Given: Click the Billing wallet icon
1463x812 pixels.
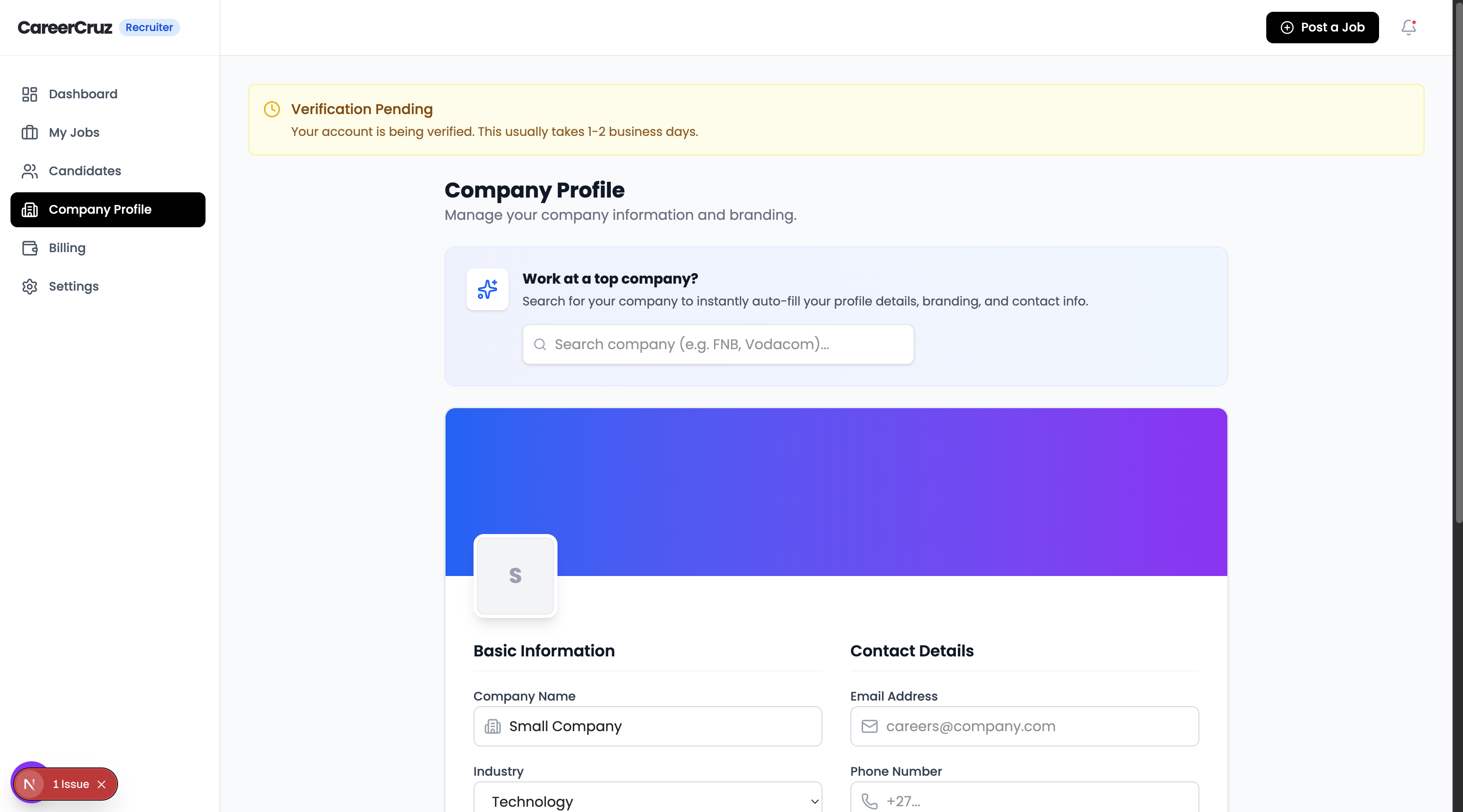Looking at the screenshot, I should [x=30, y=247].
